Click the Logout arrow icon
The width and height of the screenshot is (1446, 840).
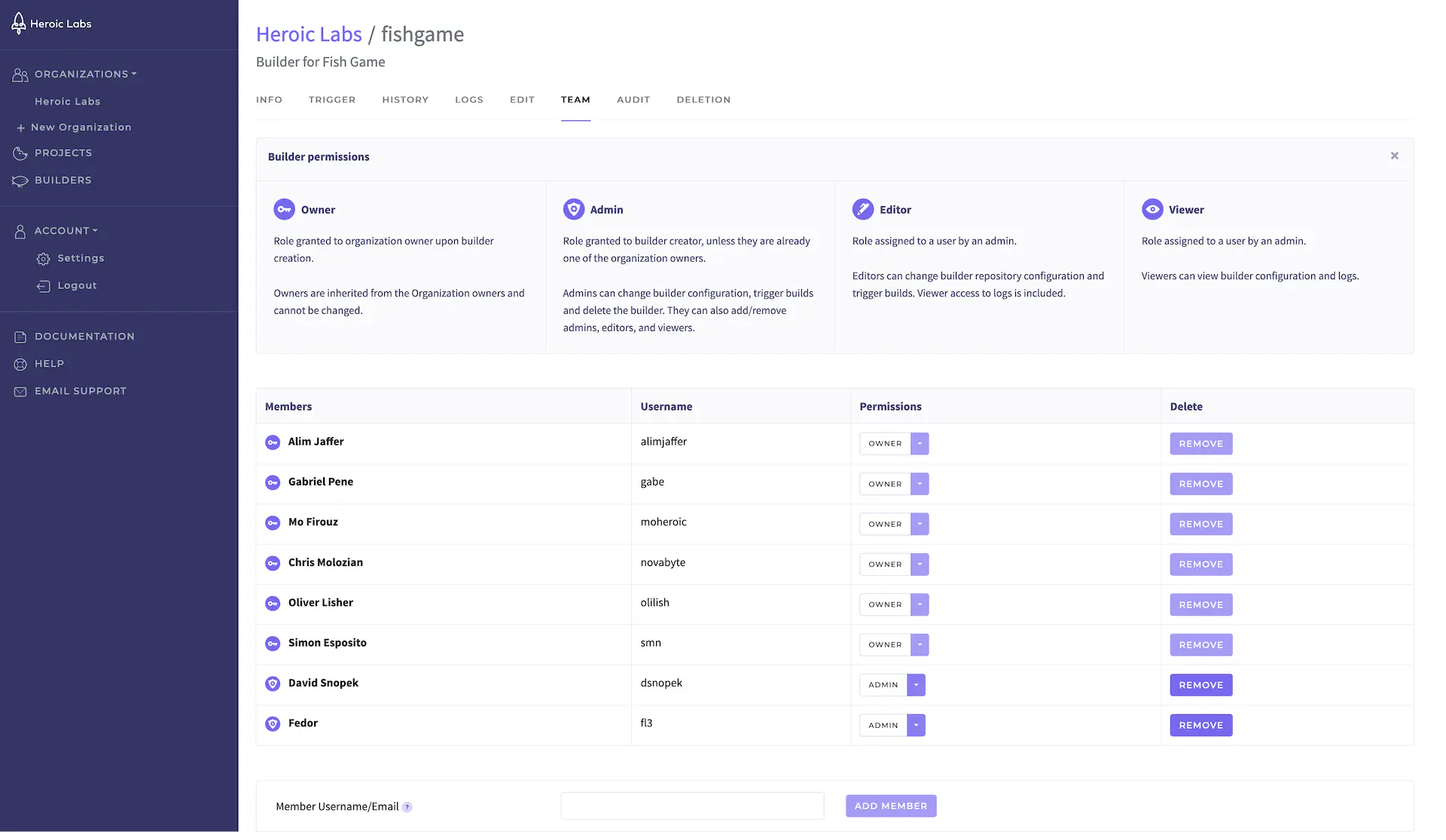(44, 286)
